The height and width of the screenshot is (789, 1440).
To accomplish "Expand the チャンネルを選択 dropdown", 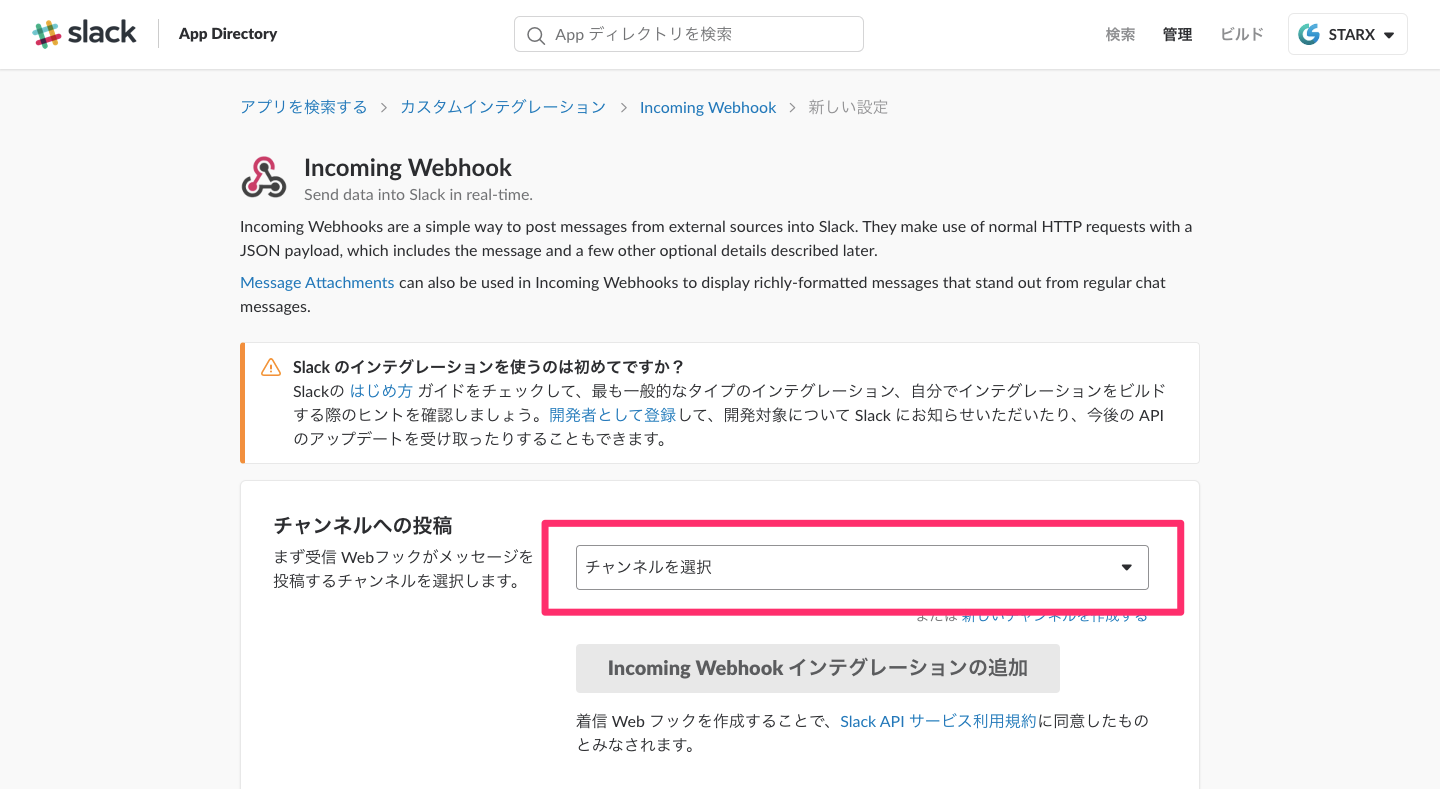I will (x=862, y=567).
